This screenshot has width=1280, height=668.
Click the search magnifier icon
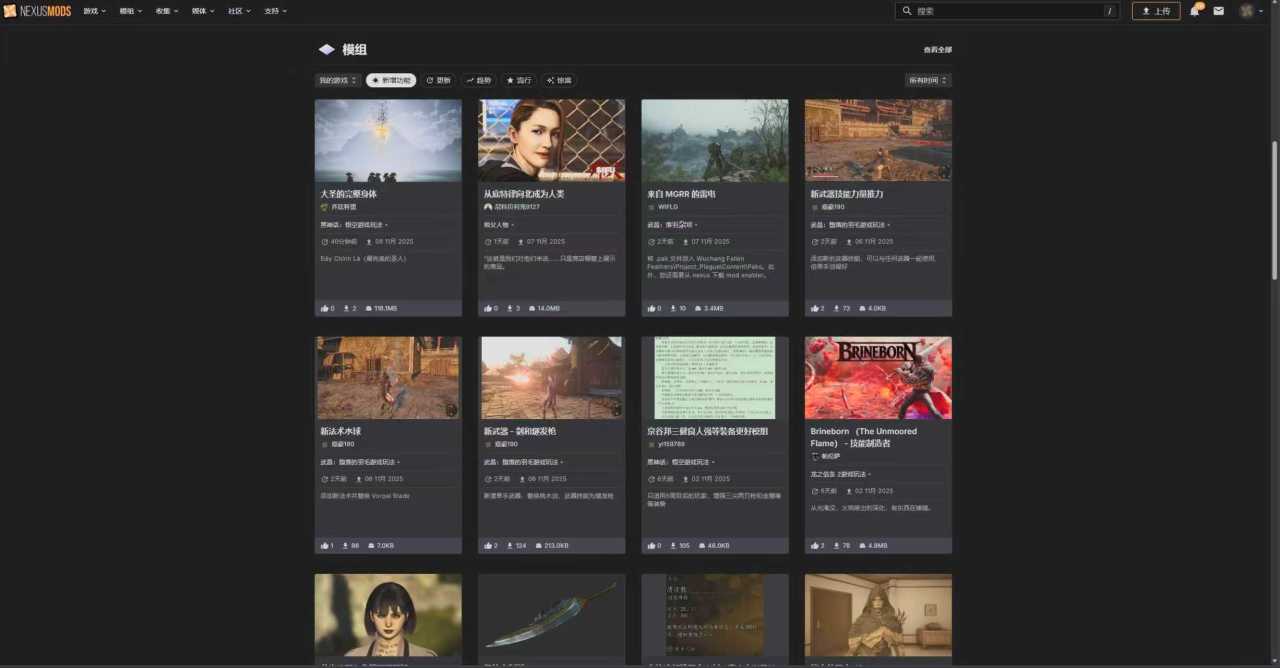pos(907,11)
